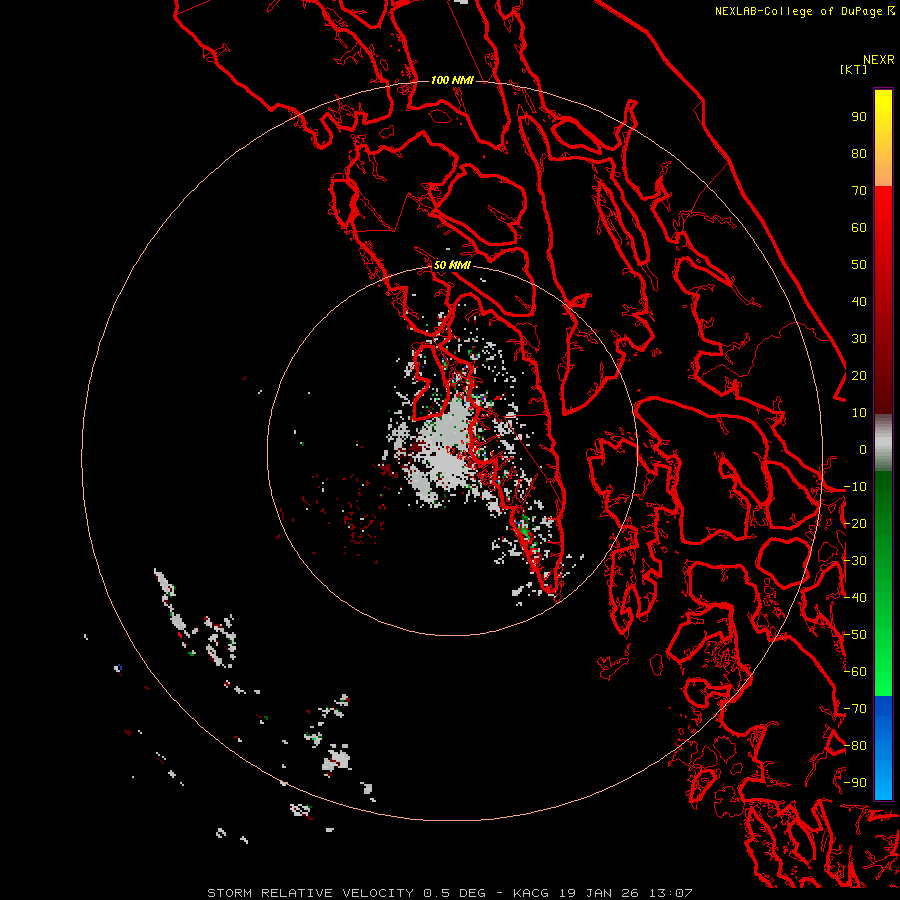900x900 pixels.
Task: Click the 19 JAN 26 date text
Action: [600, 893]
